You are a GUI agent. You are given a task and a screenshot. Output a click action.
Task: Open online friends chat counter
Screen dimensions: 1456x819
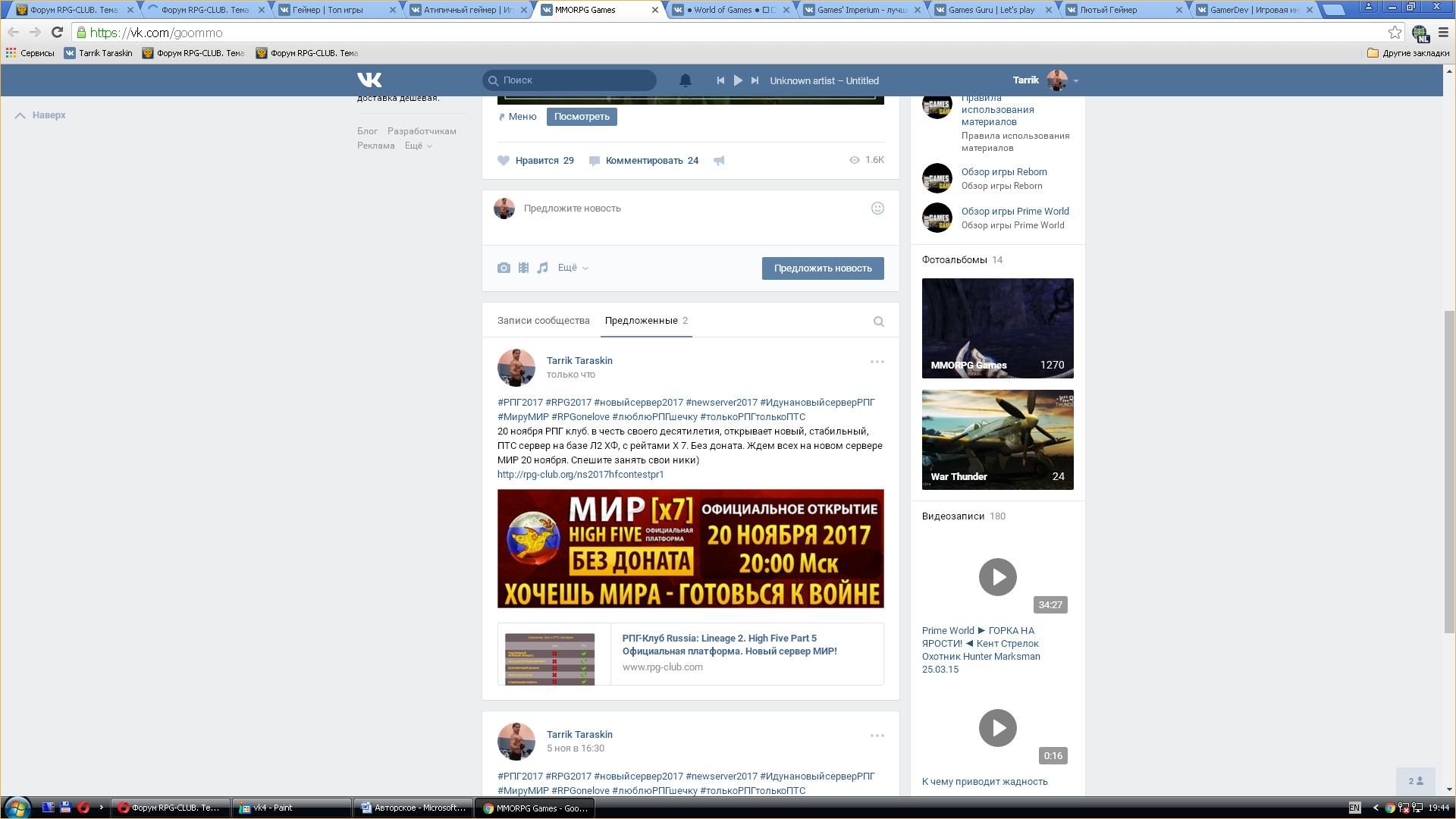click(x=1416, y=781)
